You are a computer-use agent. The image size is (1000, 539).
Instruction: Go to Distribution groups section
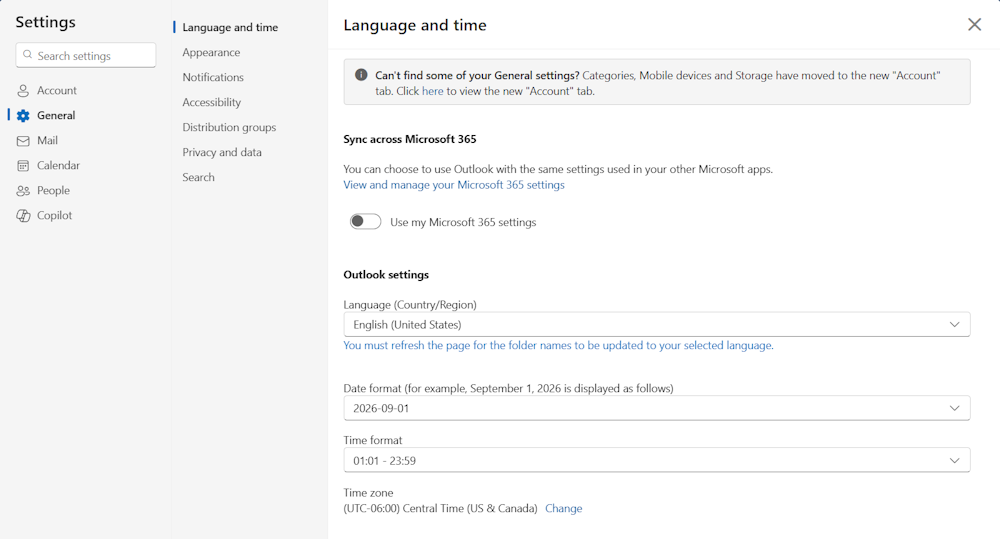pyautogui.click(x=229, y=127)
